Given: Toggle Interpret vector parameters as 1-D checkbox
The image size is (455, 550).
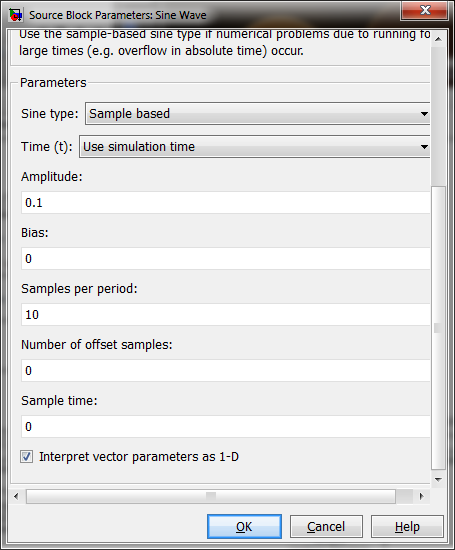Looking at the screenshot, I should (26, 457).
